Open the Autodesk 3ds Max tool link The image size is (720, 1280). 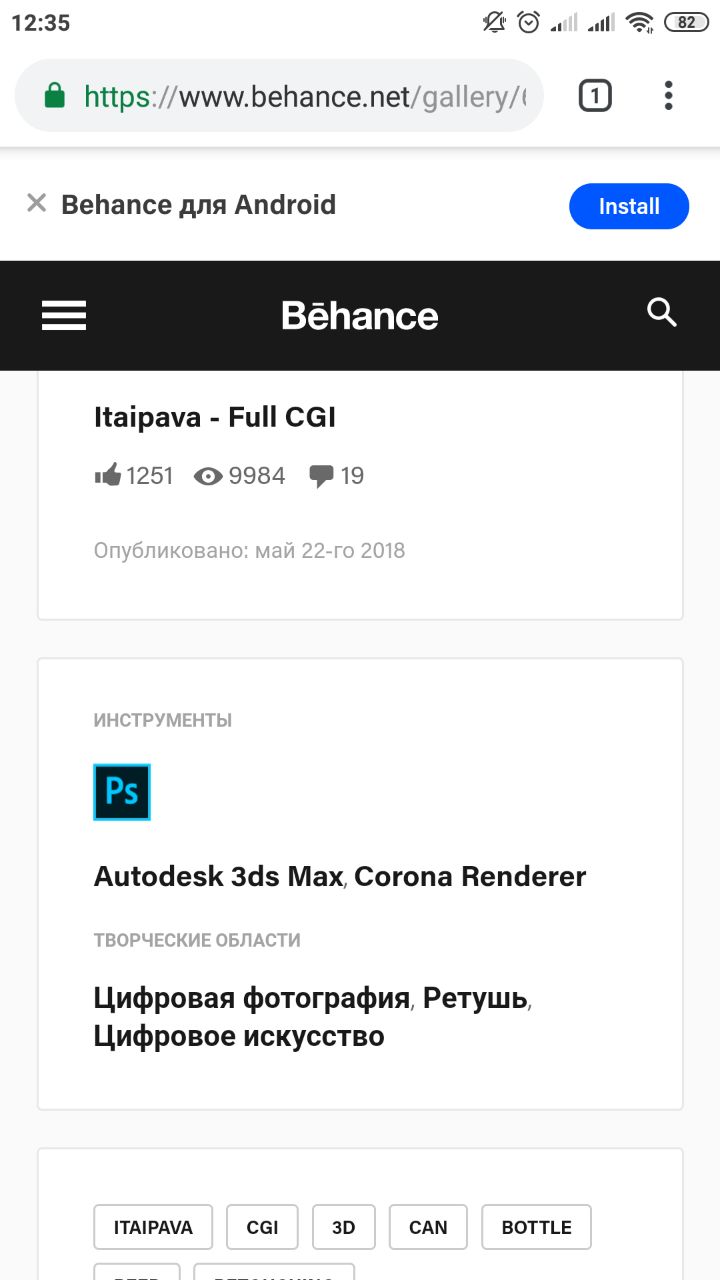219,876
